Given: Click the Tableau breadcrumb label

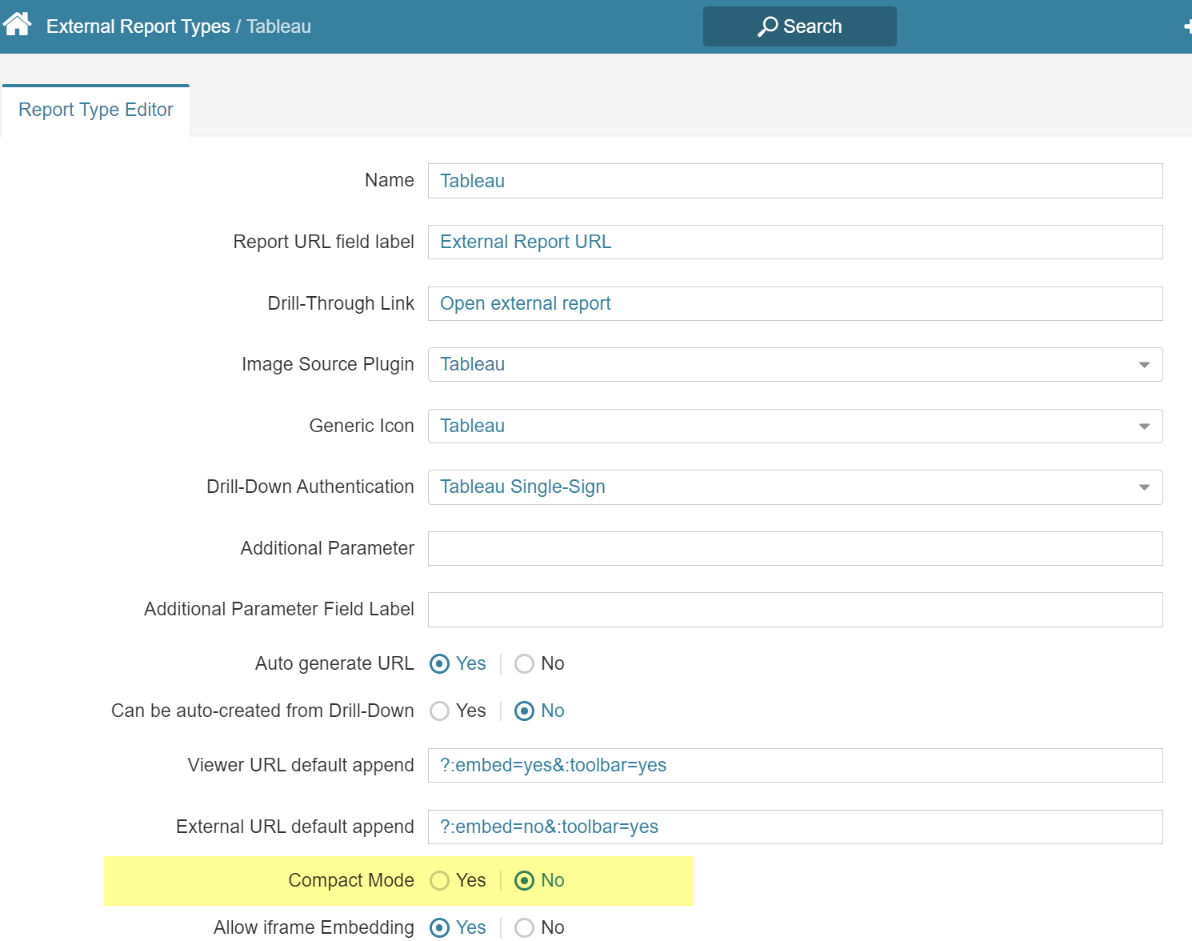Looking at the screenshot, I should [x=278, y=26].
